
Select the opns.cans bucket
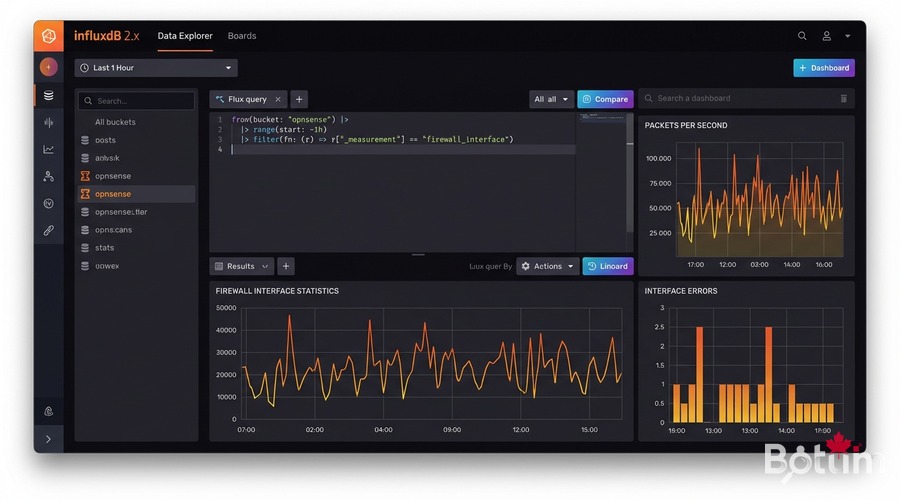tap(137, 230)
